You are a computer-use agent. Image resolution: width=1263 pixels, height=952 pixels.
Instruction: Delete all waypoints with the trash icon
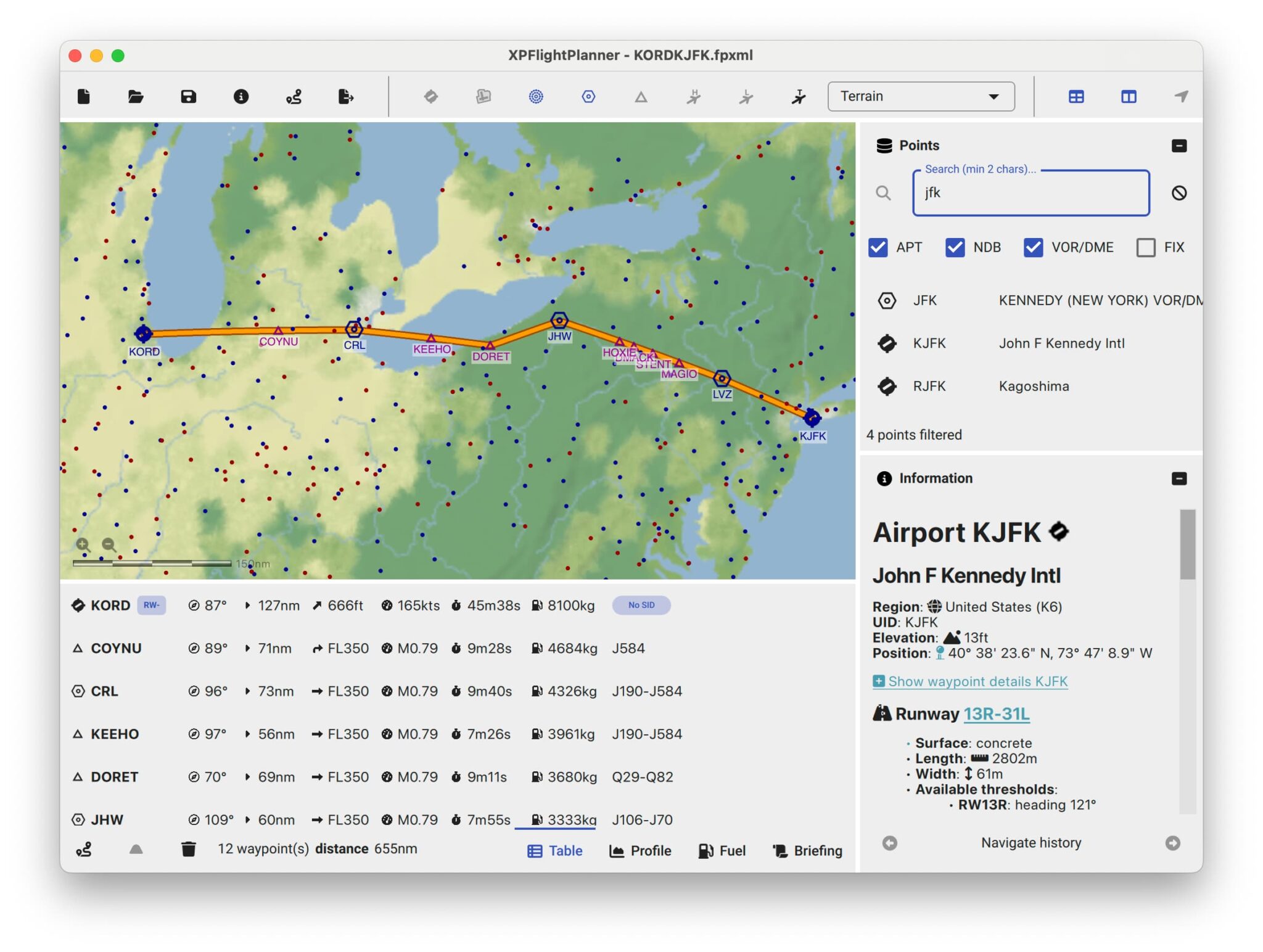click(189, 849)
